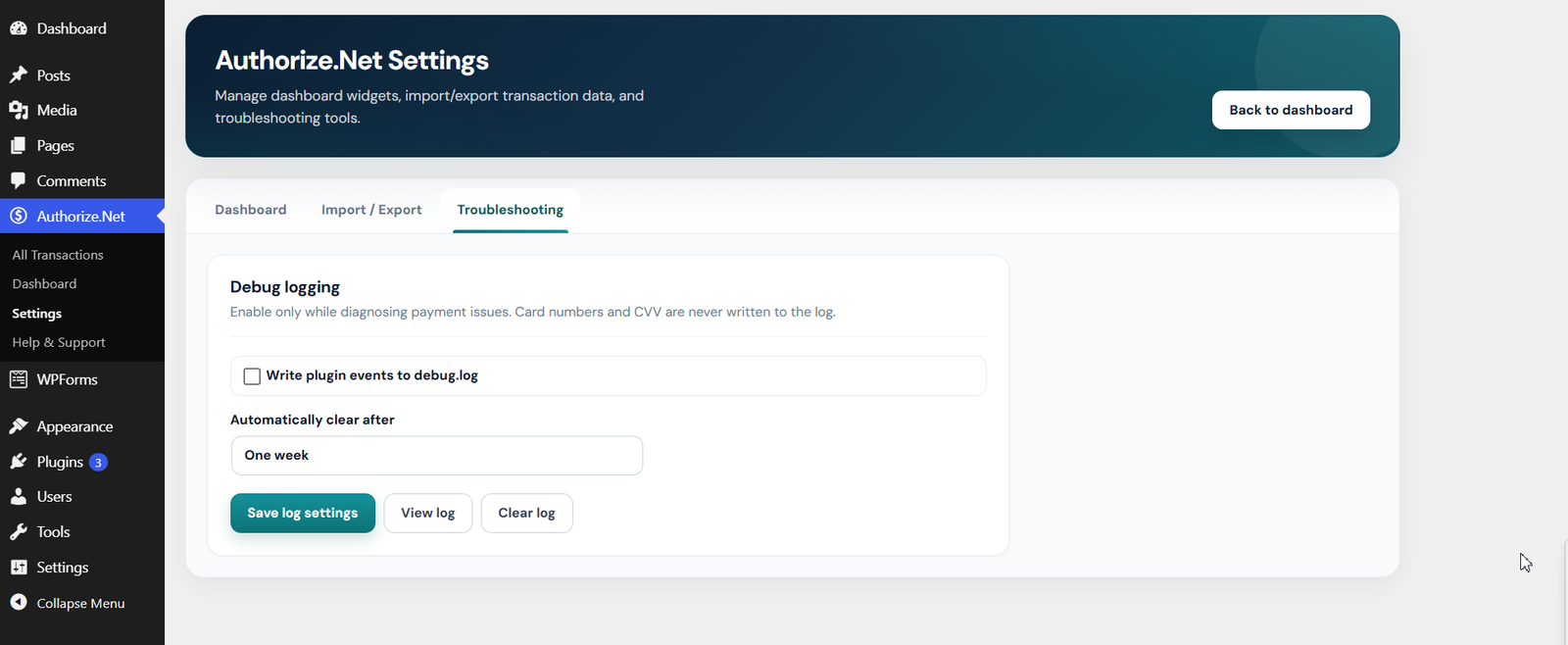Save the log settings

pyautogui.click(x=303, y=514)
